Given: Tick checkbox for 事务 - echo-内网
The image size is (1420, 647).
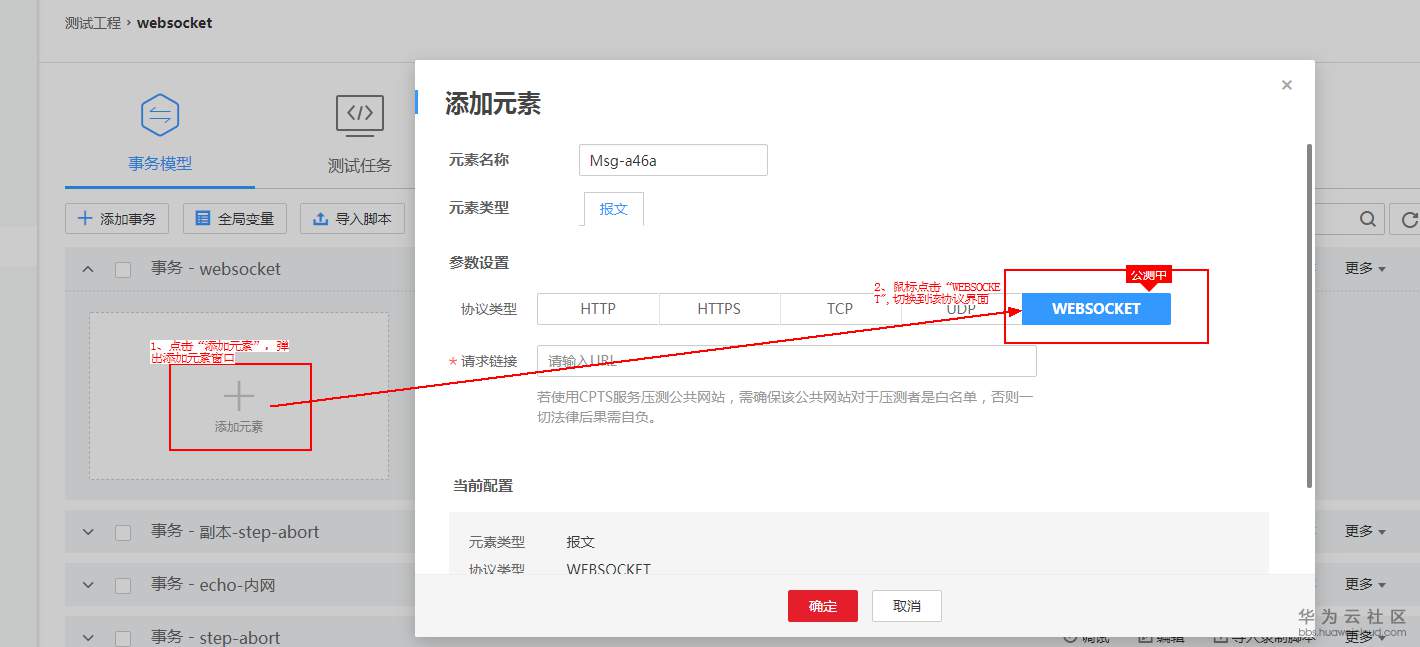Looking at the screenshot, I should coord(123,585).
